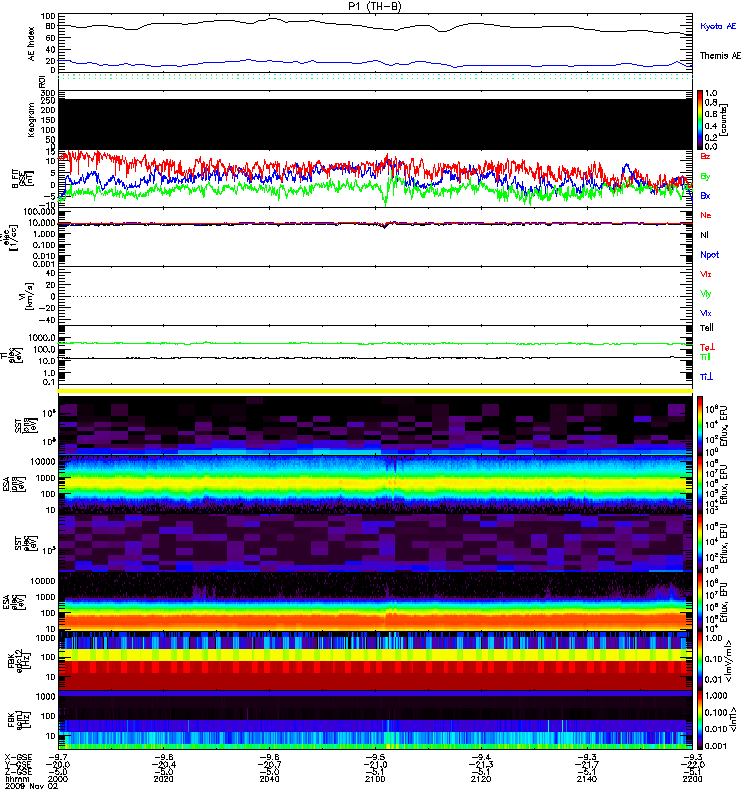Click the 2040 time tick label
This screenshot has width=750, height=800.
tap(269, 779)
